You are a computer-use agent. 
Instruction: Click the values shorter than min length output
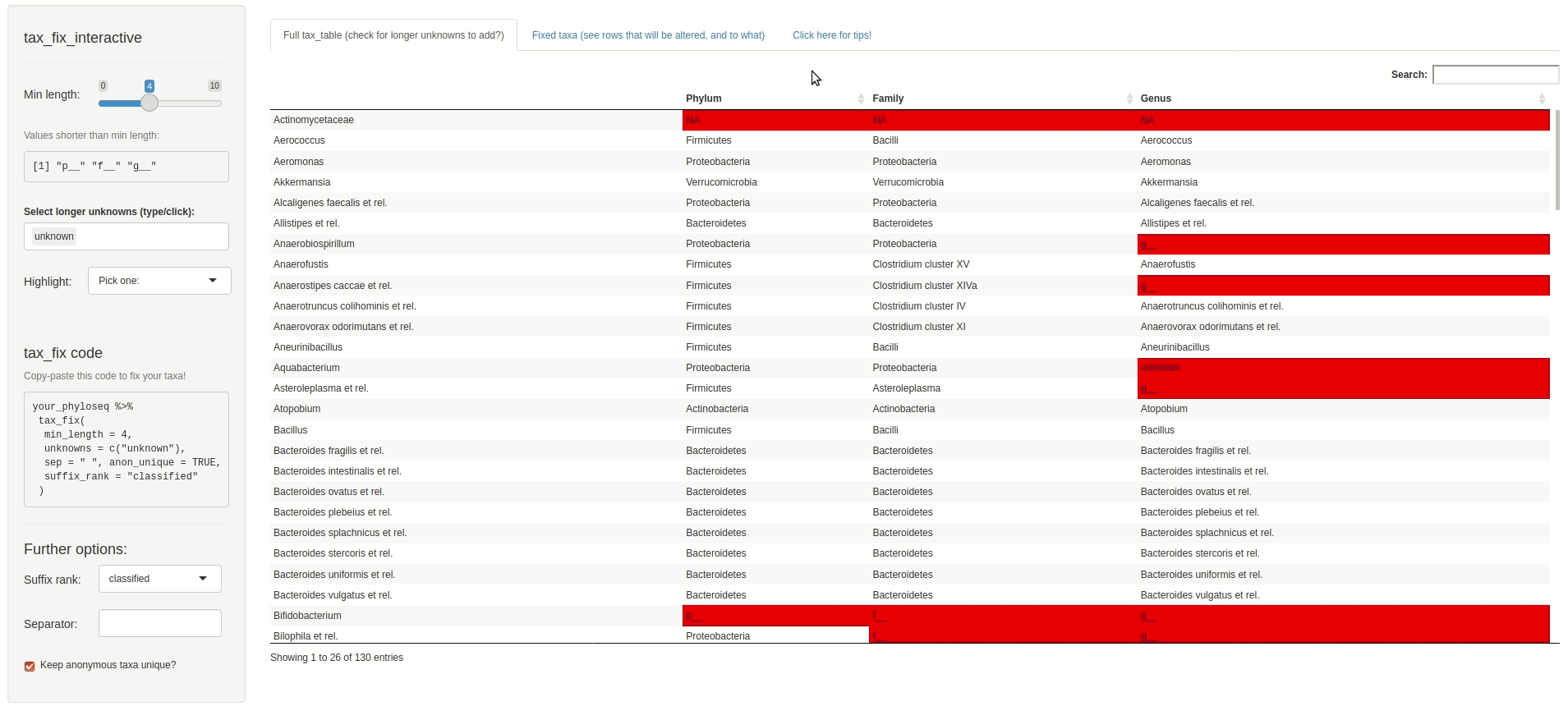pyautogui.click(x=126, y=167)
